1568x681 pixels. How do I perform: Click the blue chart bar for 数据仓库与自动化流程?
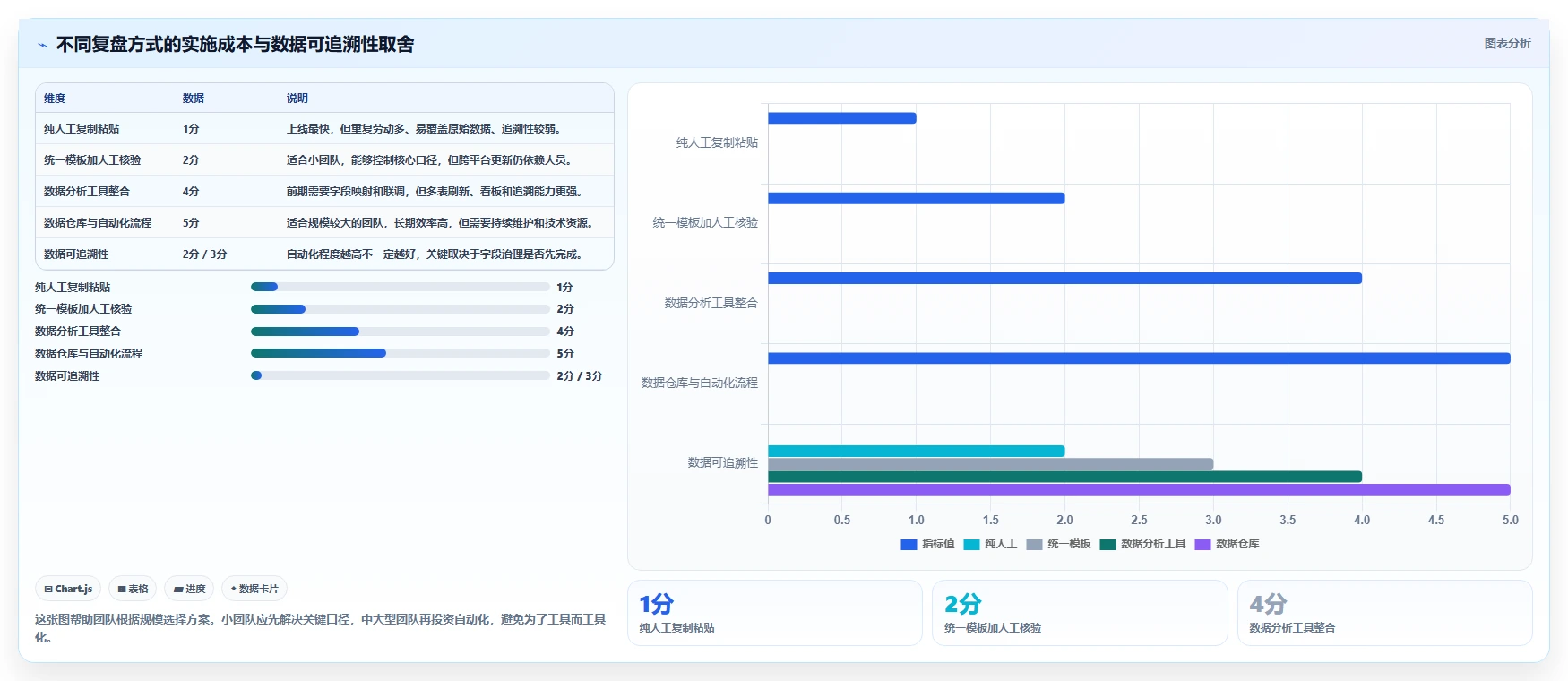1139,358
